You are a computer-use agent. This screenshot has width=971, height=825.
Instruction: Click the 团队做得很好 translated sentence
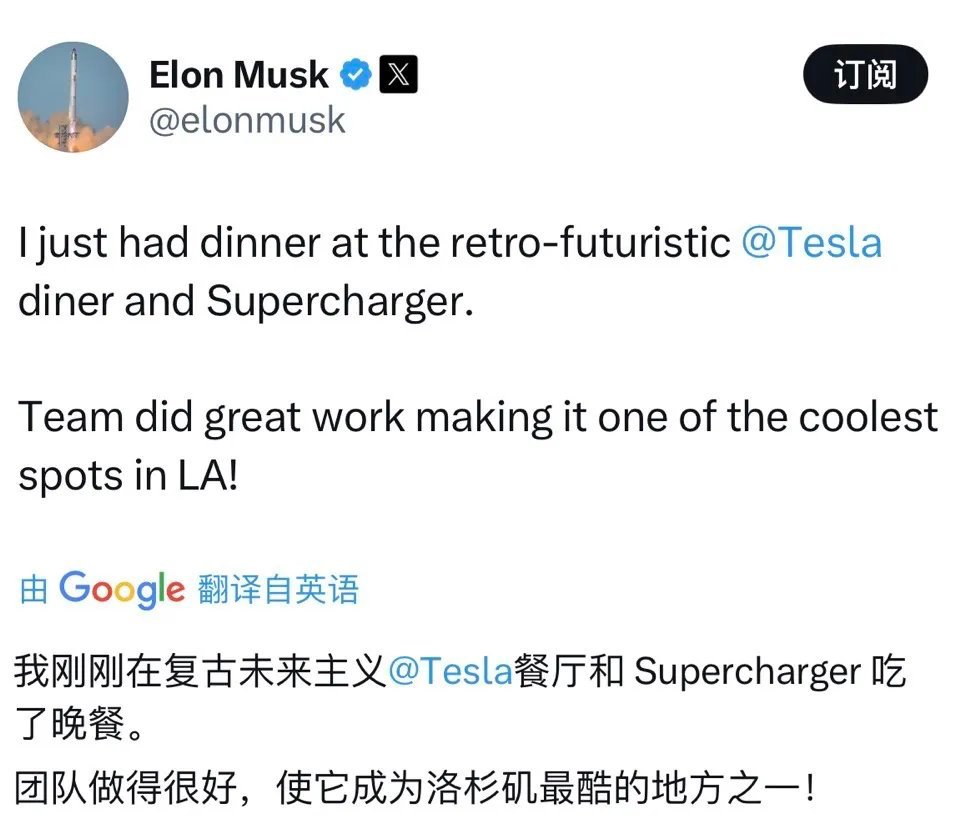coord(126,788)
